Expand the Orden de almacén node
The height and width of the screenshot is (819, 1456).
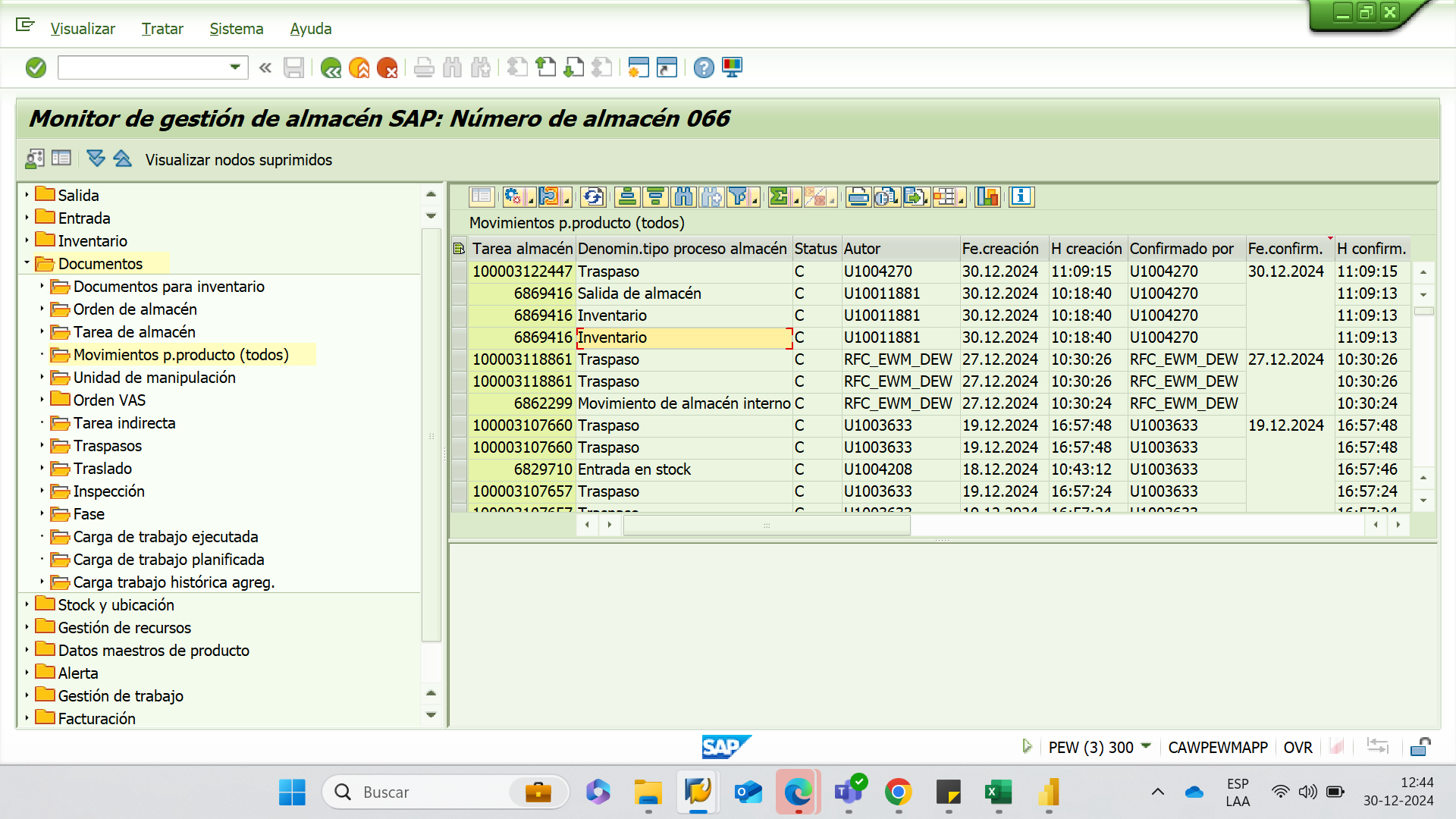tap(42, 309)
